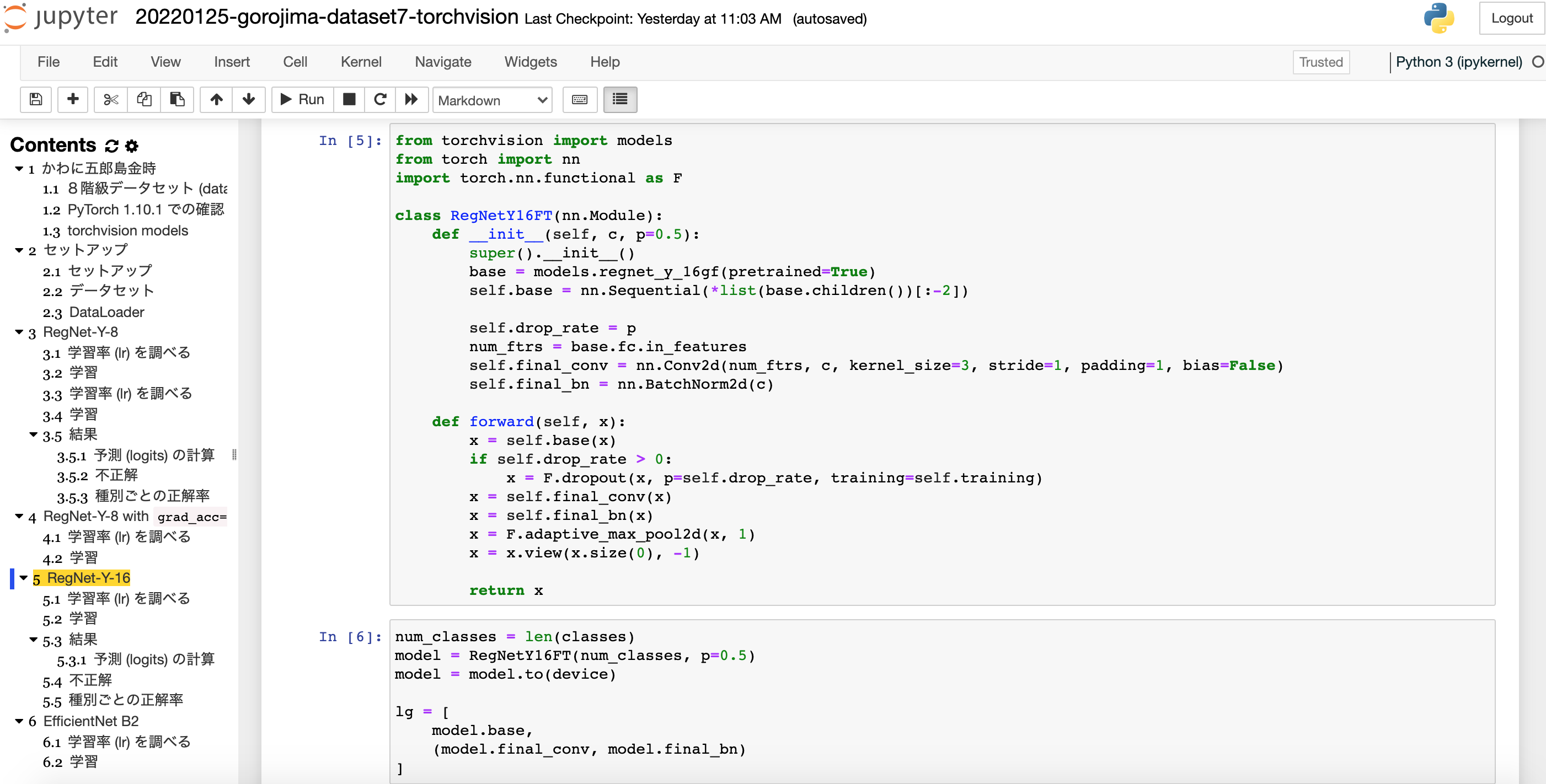Go to 1.2 PyTorch 1.10.1 での確認
This screenshot has width=1546, height=784.
pyautogui.click(x=133, y=210)
